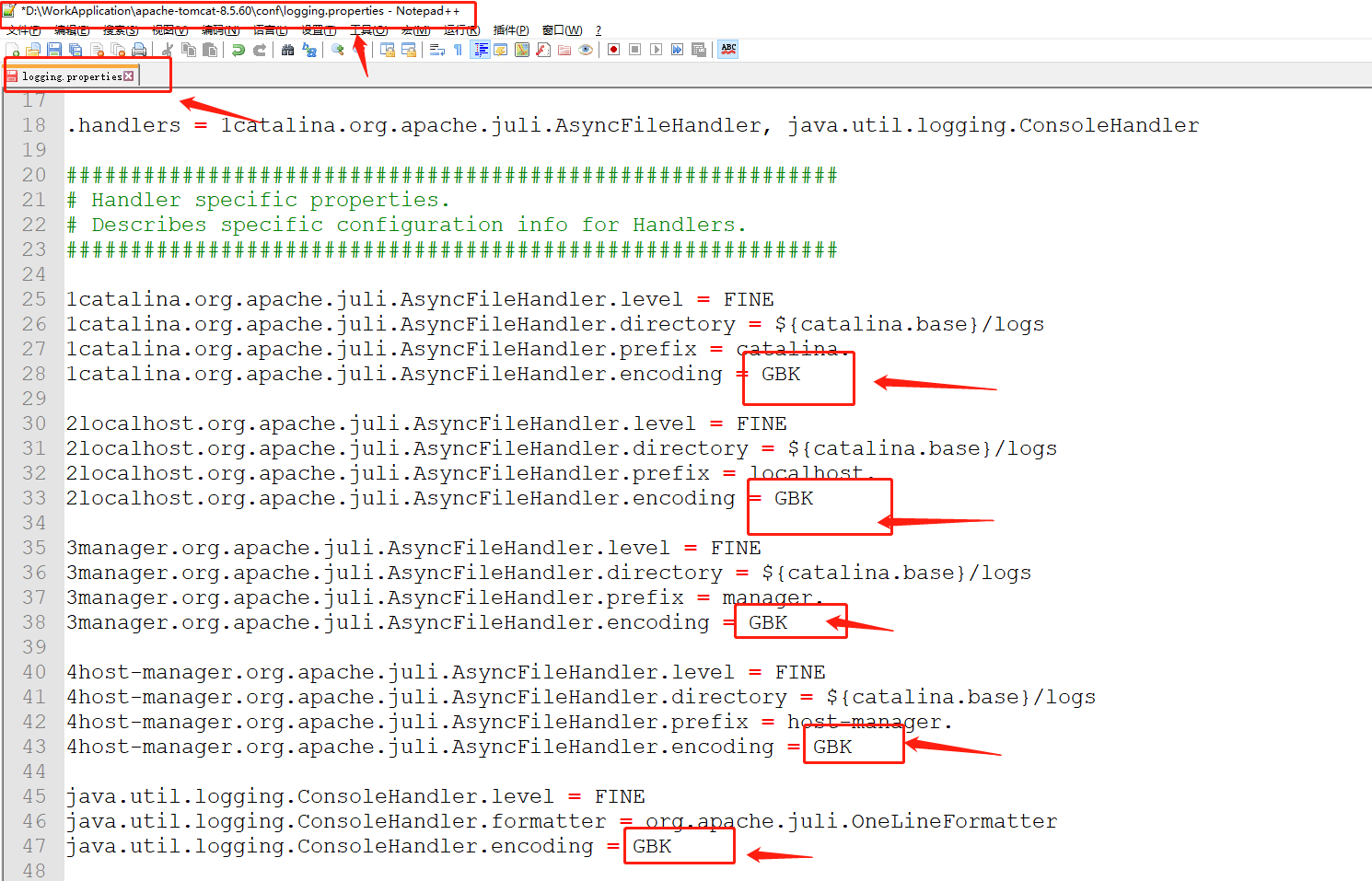Click the Copy toolbar icon

(x=189, y=50)
